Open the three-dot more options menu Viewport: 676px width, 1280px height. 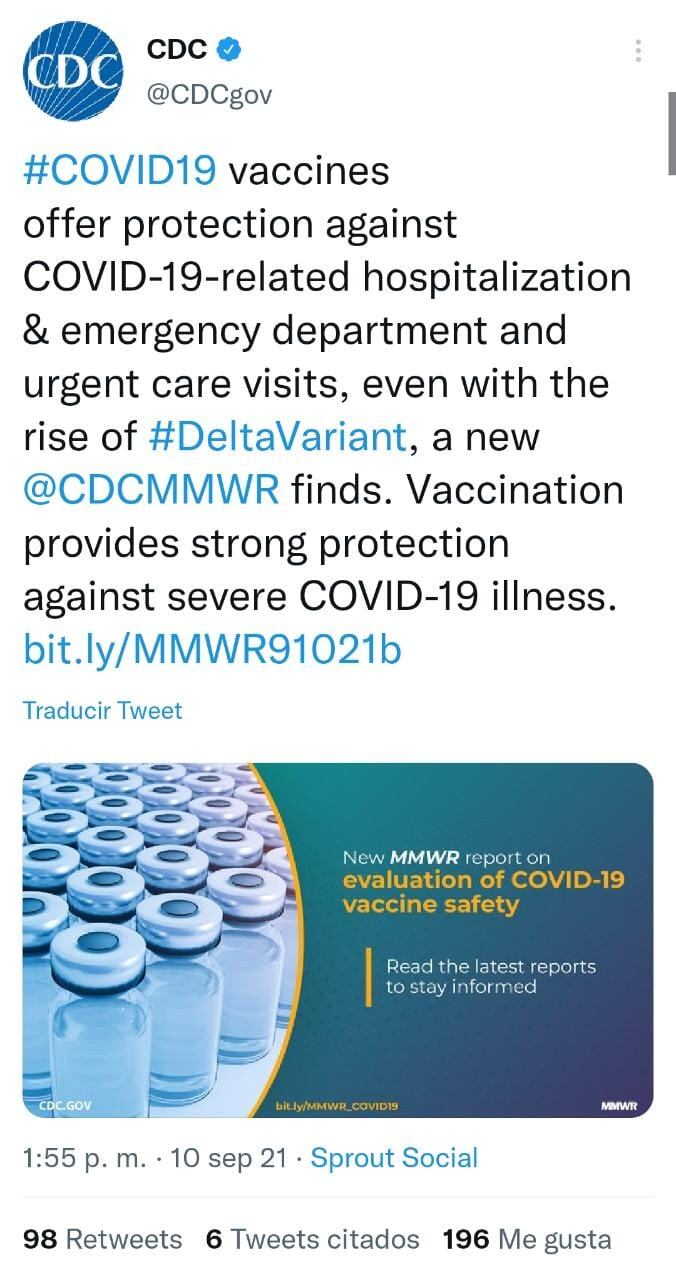click(639, 52)
